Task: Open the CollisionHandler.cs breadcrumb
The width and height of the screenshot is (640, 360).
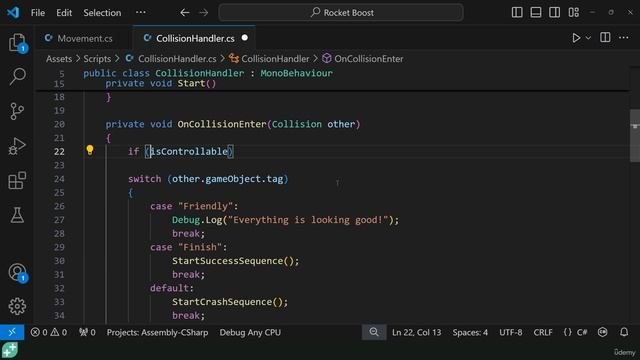Action: tap(171, 59)
